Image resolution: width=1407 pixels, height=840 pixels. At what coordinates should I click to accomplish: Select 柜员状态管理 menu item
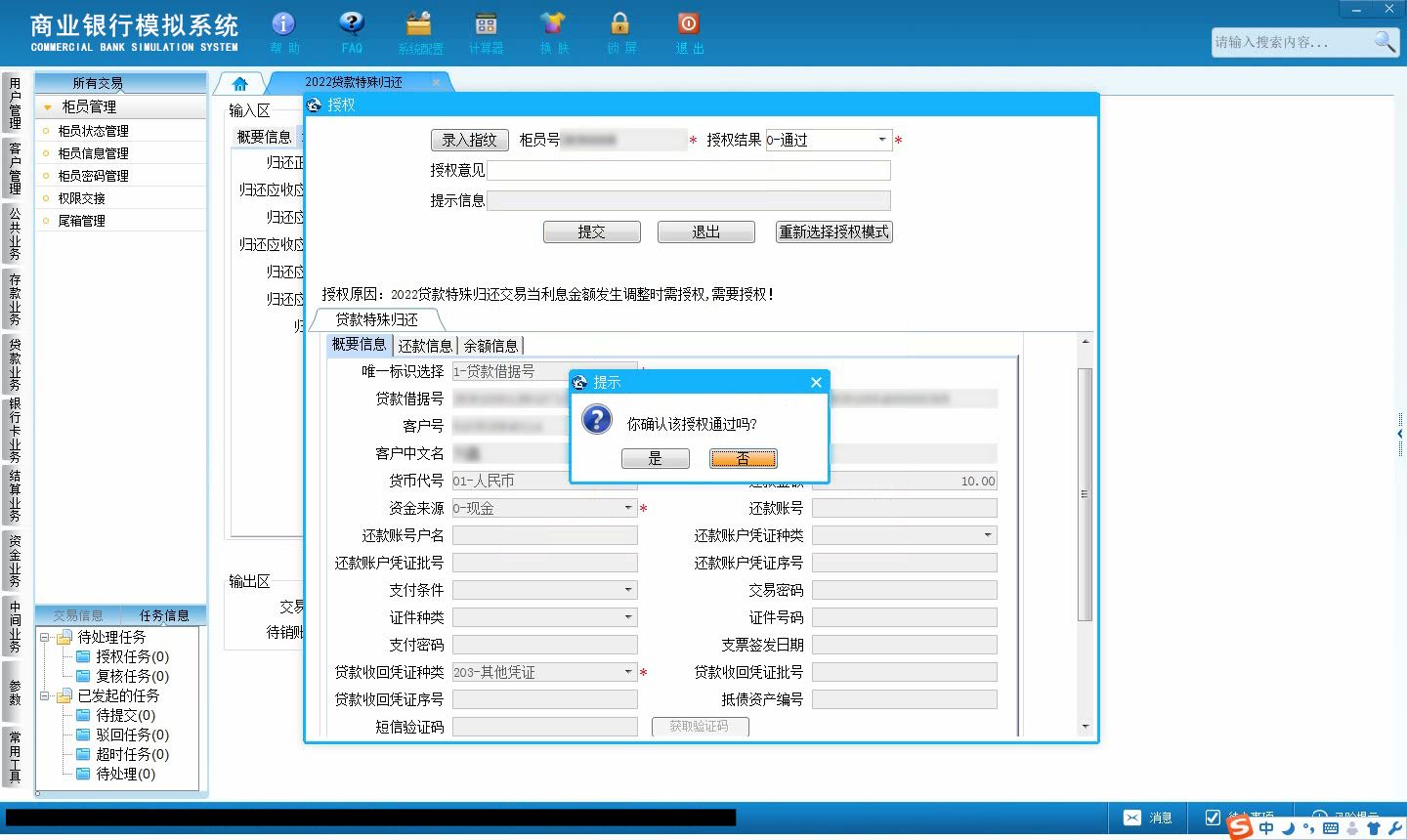click(x=121, y=131)
